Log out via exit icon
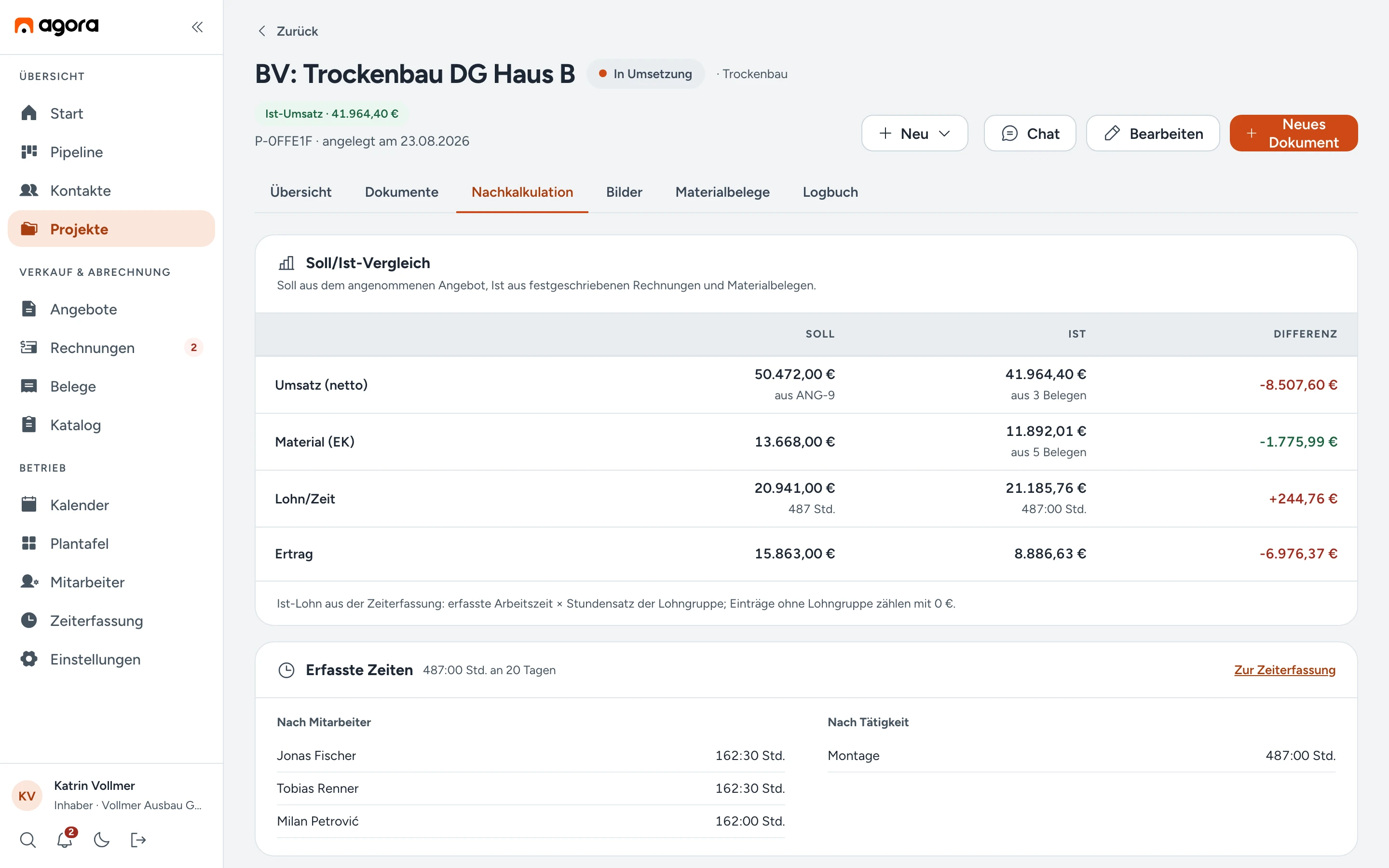Screen dimensions: 1389x868 (138, 840)
